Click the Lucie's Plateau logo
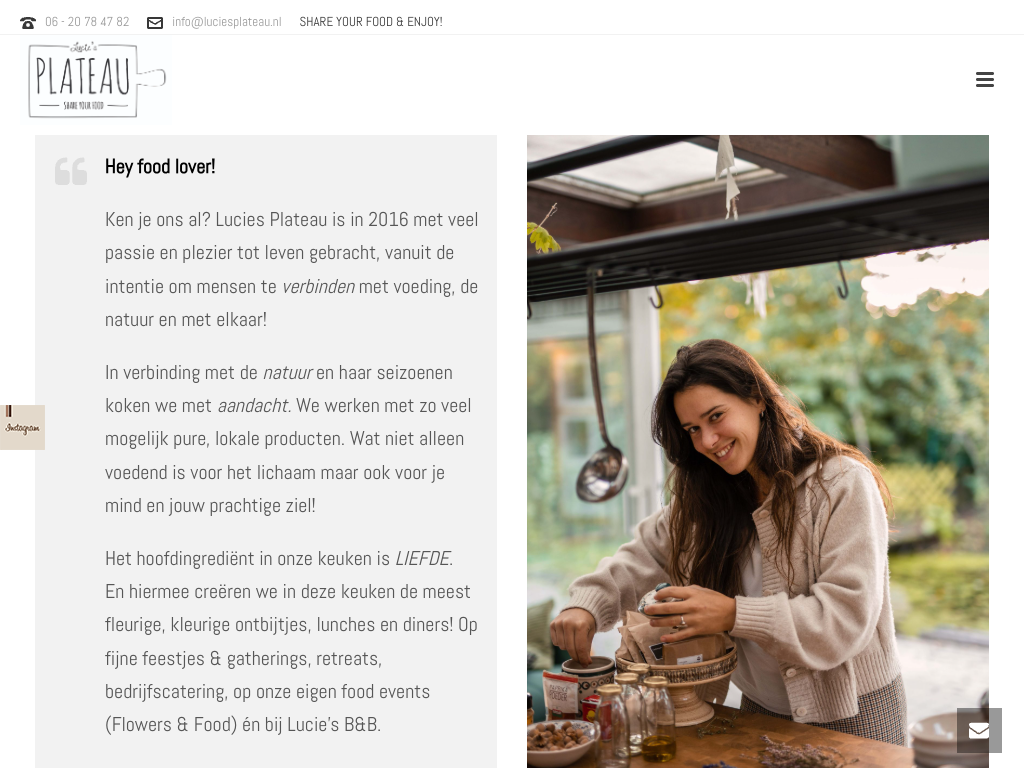This screenshot has width=1024, height=768. coord(97,80)
